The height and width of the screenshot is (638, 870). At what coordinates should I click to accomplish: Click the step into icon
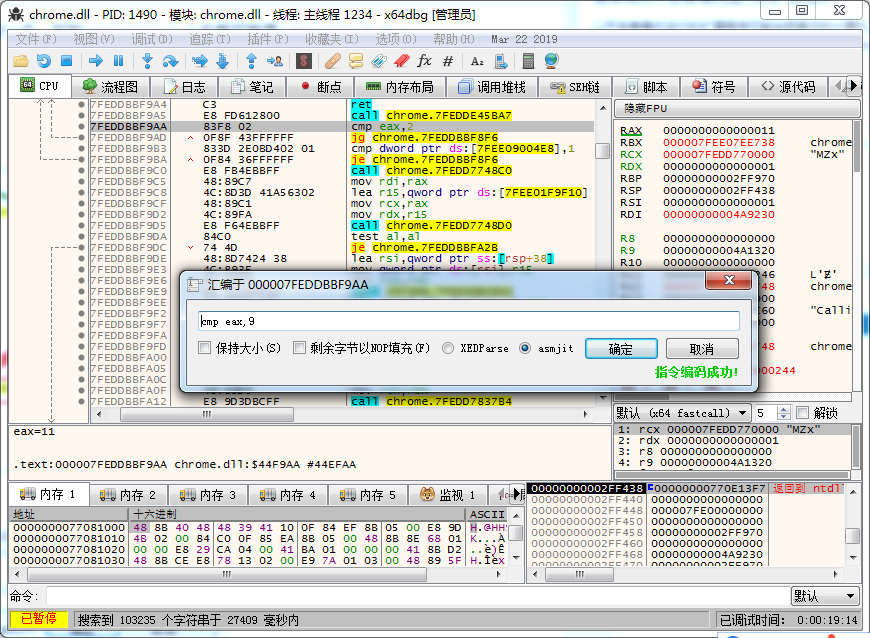pos(147,61)
